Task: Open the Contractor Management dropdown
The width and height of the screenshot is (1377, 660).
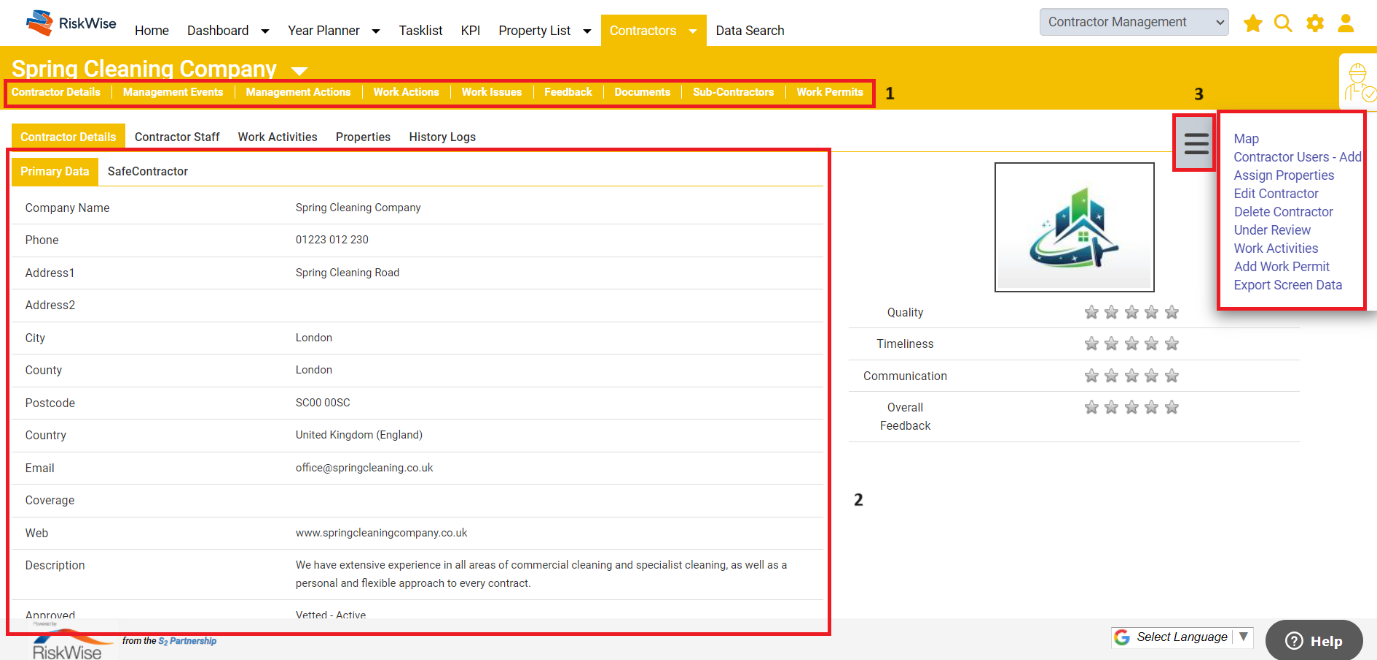Action: click(1134, 22)
